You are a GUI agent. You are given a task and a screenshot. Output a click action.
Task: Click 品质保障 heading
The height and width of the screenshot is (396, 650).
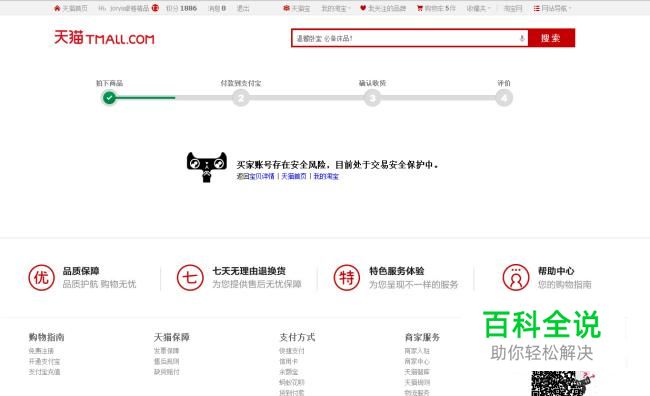coord(81,271)
